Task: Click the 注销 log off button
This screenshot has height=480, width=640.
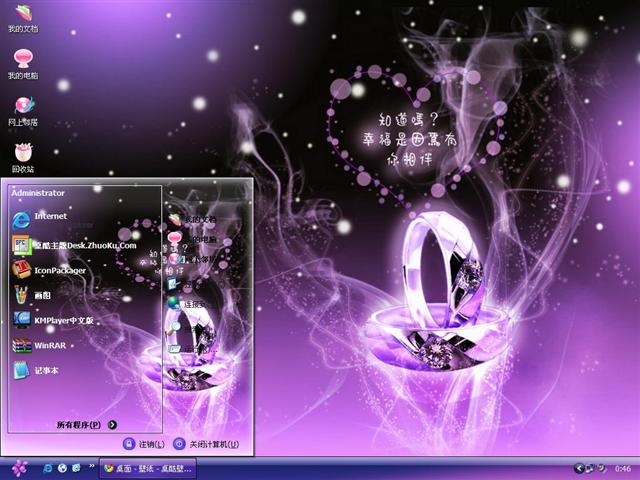Action: [x=144, y=443]
